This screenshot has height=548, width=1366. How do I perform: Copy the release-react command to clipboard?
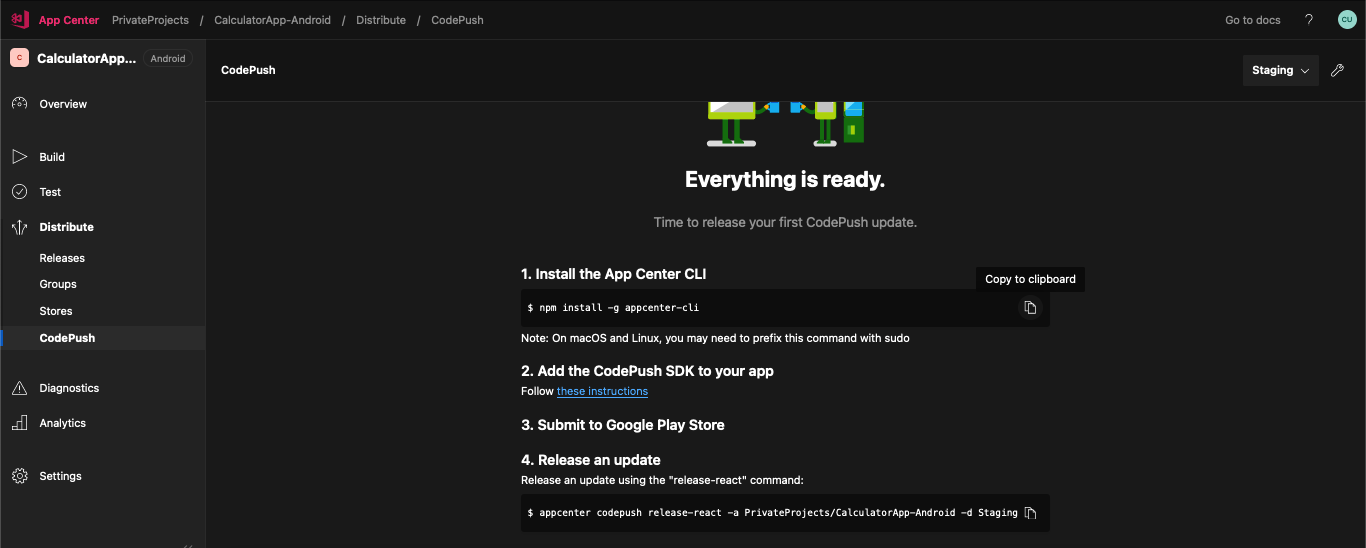click(x=1031, y=513)
